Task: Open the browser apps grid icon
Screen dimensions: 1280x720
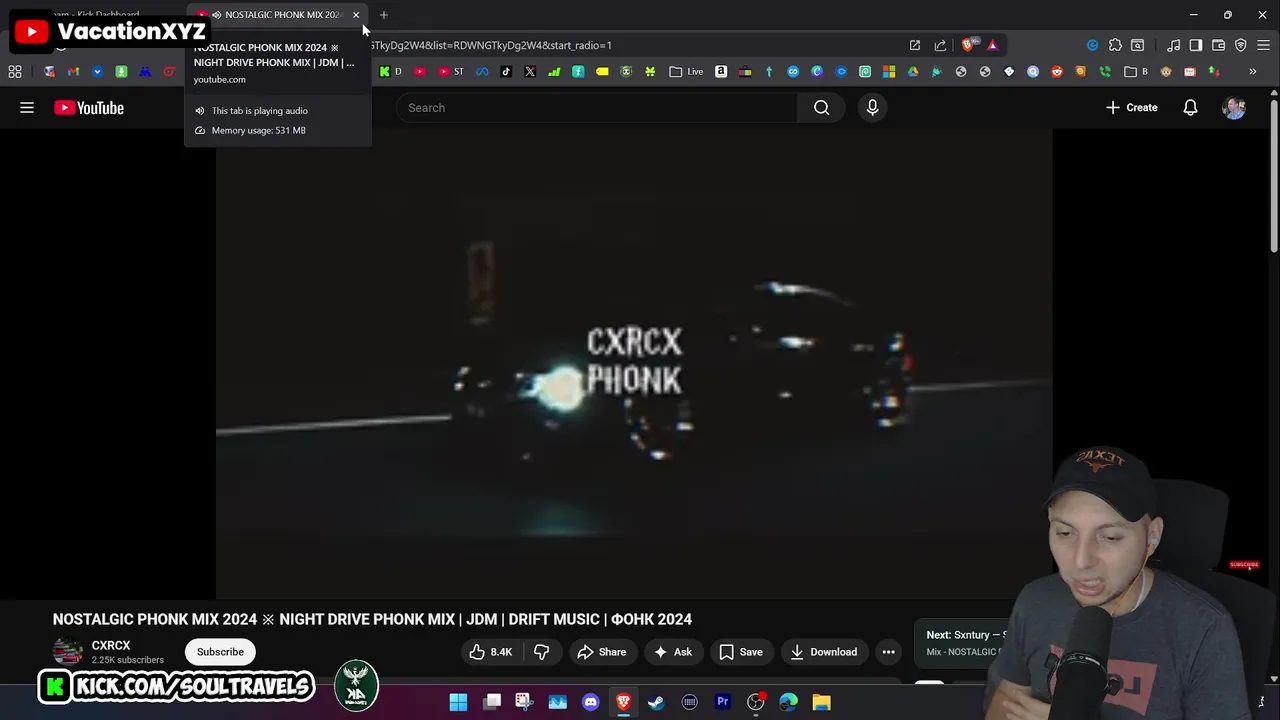Action: 15,71
